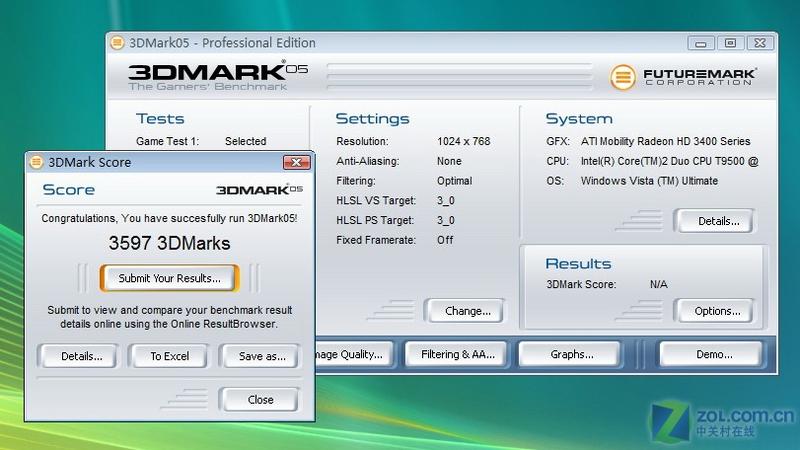800x450 pixels.
Task: Click the 3DMARK05 logo in main window
Action: click(x=217, y=72)
